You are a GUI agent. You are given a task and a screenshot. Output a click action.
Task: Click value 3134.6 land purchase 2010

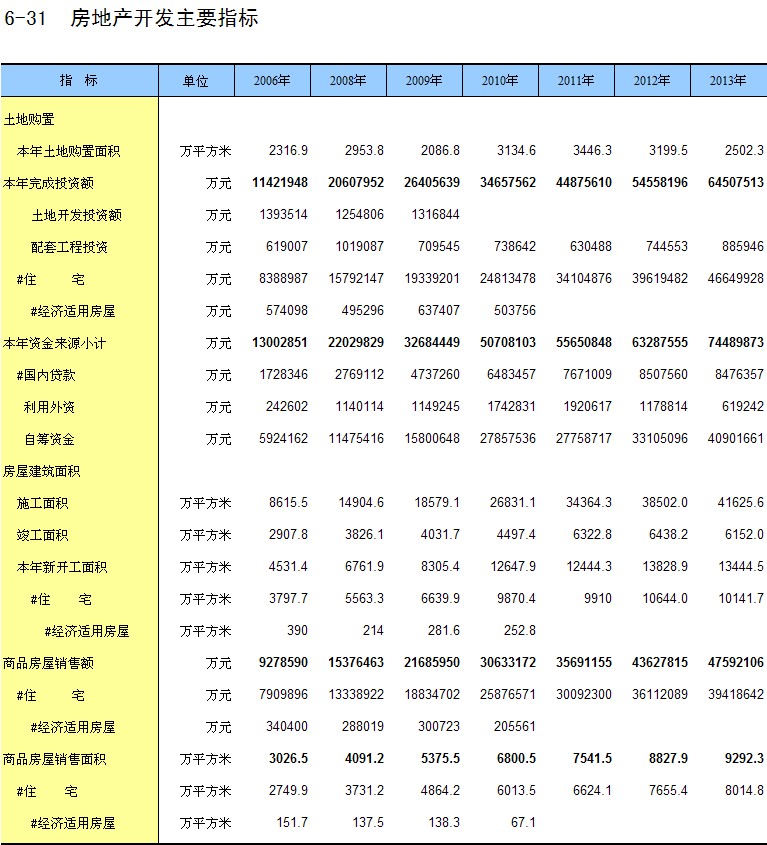(x=516, y=150)
